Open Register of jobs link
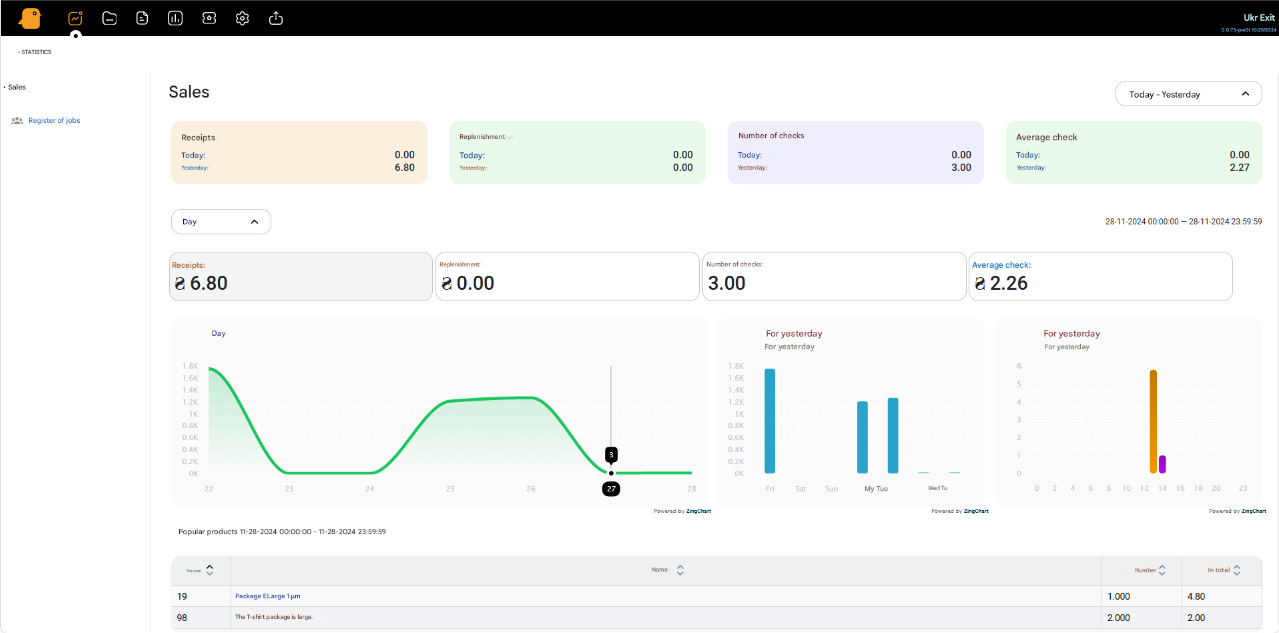1279x633 pixels. click(54, 120)
